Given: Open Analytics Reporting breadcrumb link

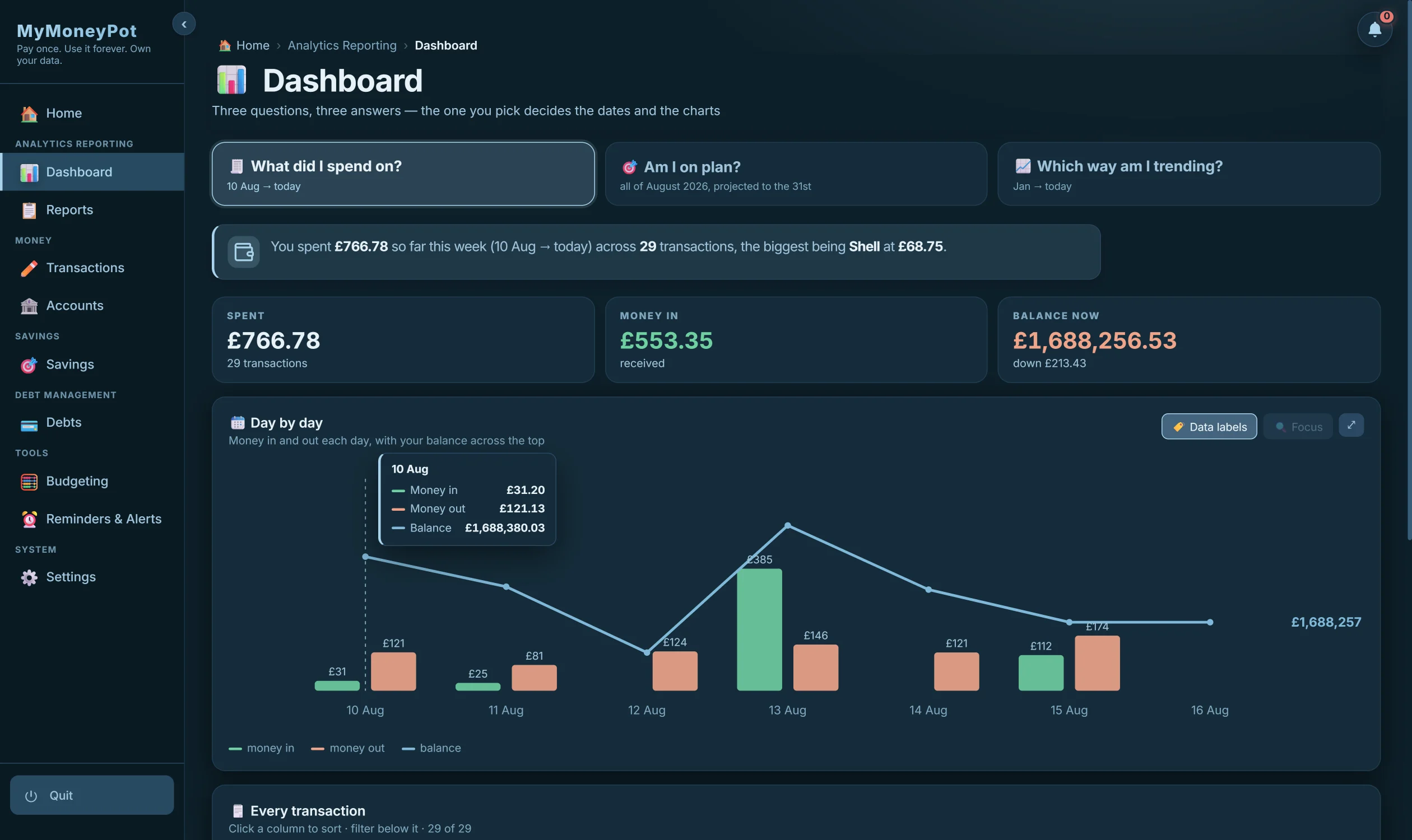Looking at the screenshot, I should click(342, 45).
